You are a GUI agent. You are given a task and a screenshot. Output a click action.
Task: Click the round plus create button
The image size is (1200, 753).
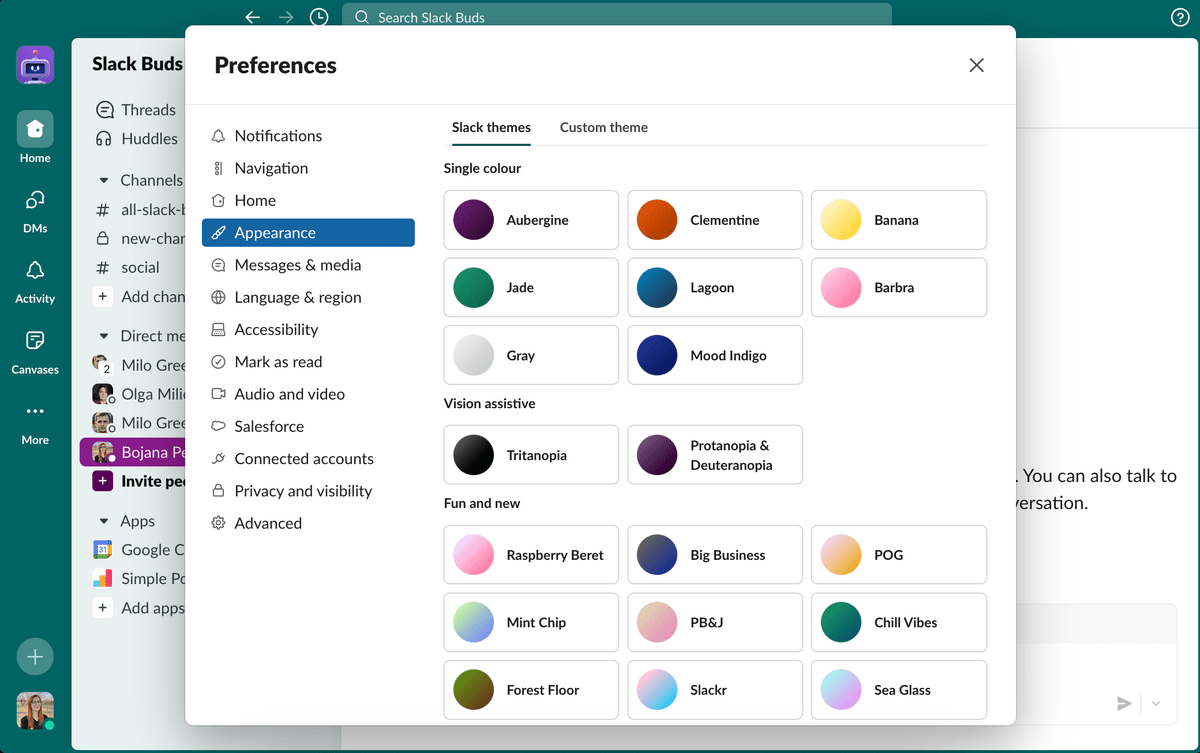coord(35,657)
